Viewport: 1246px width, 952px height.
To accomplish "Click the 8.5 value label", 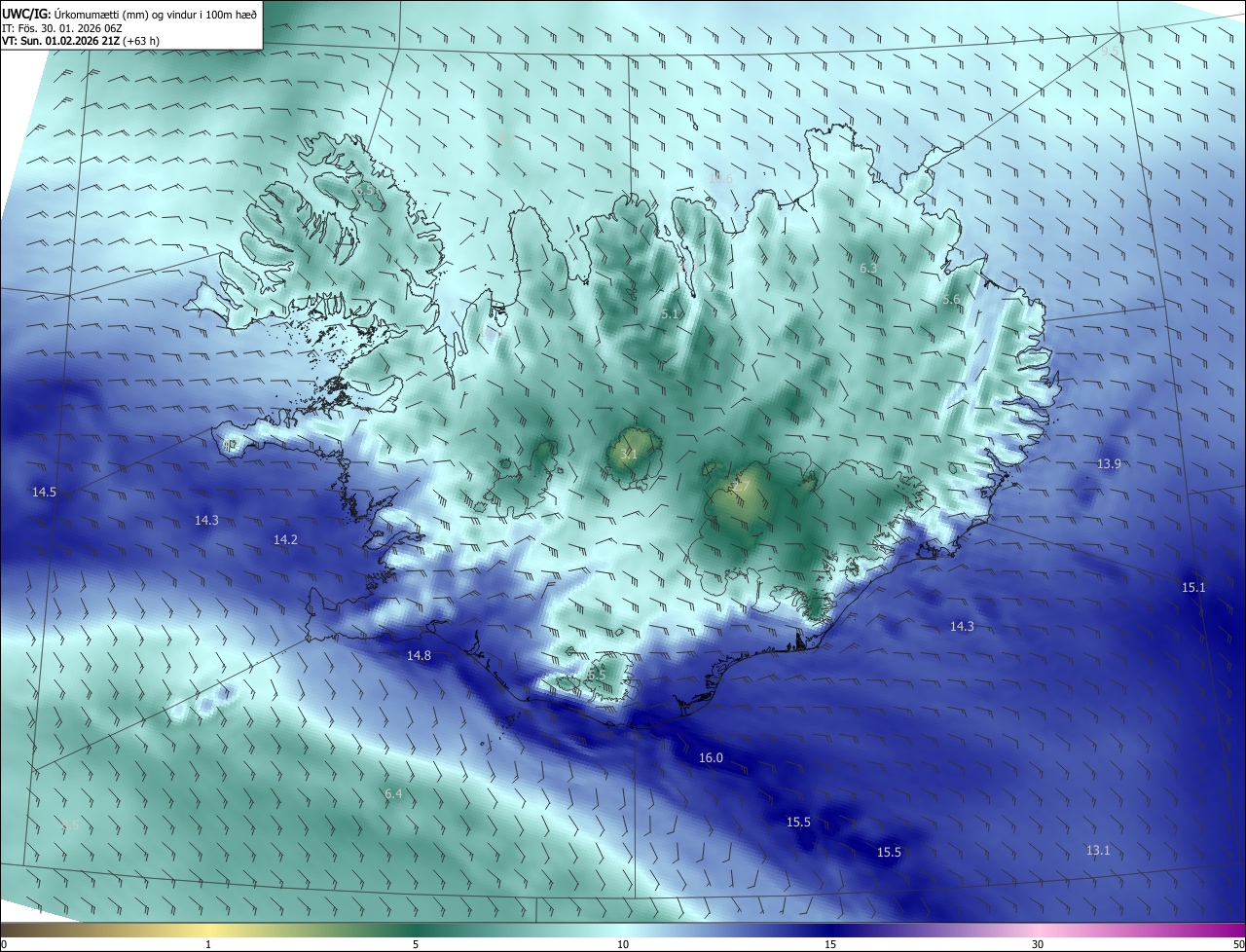I will click(x=70, y=825).
